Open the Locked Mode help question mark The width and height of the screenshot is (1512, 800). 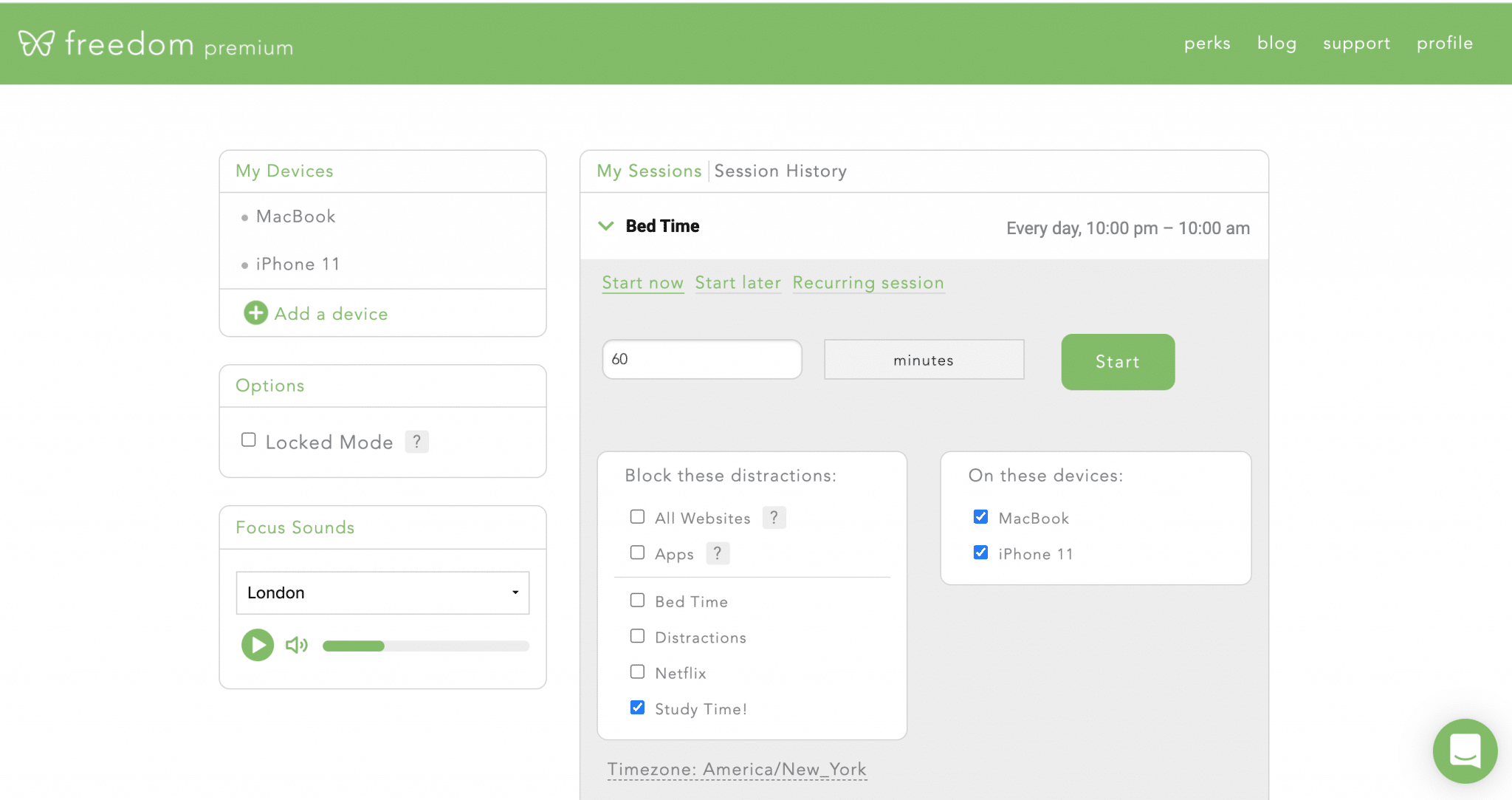tap(416, 441)
